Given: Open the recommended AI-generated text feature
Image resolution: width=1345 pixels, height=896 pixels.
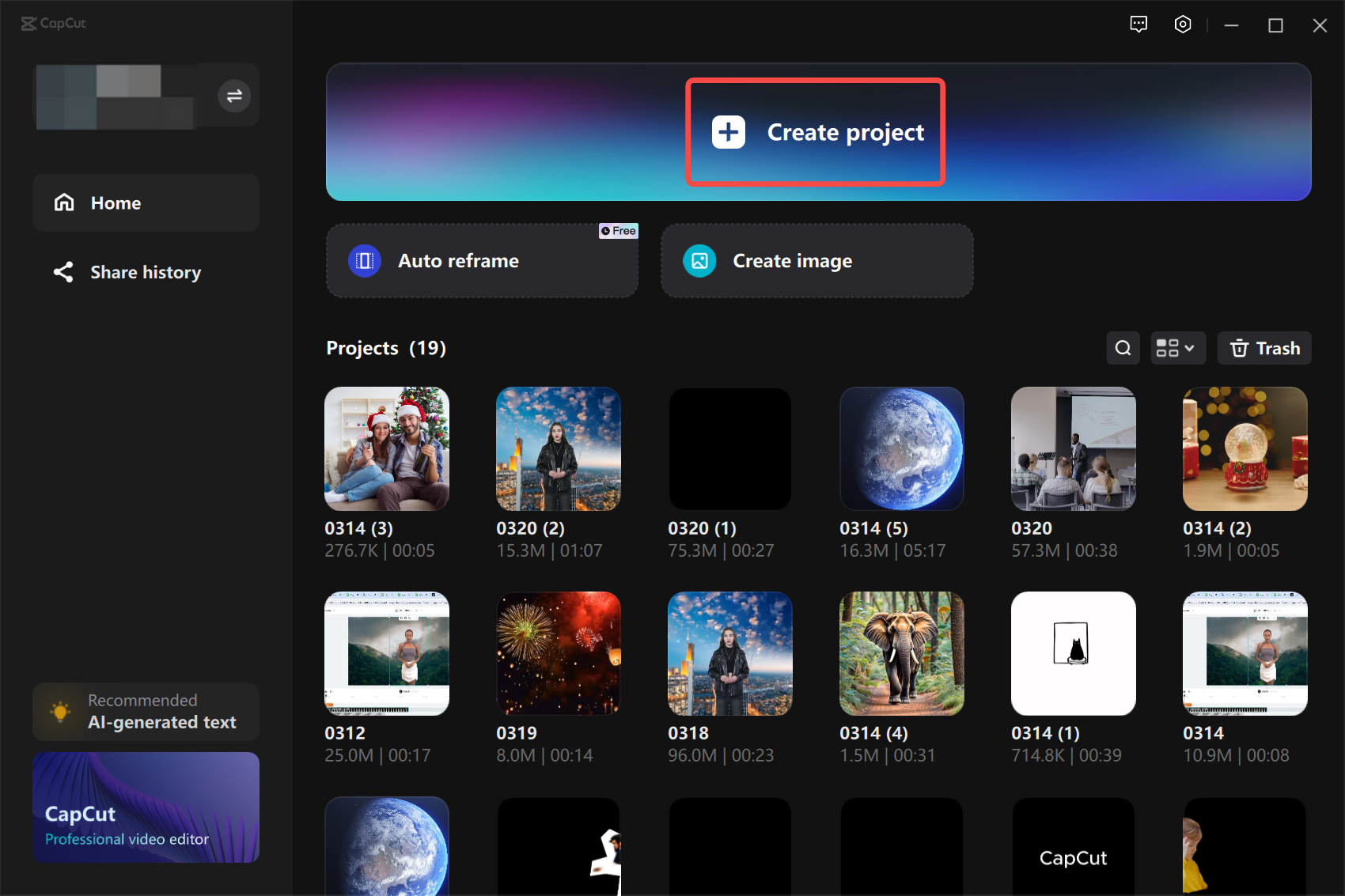Looking at the screenshot, I should coord(146,712).
